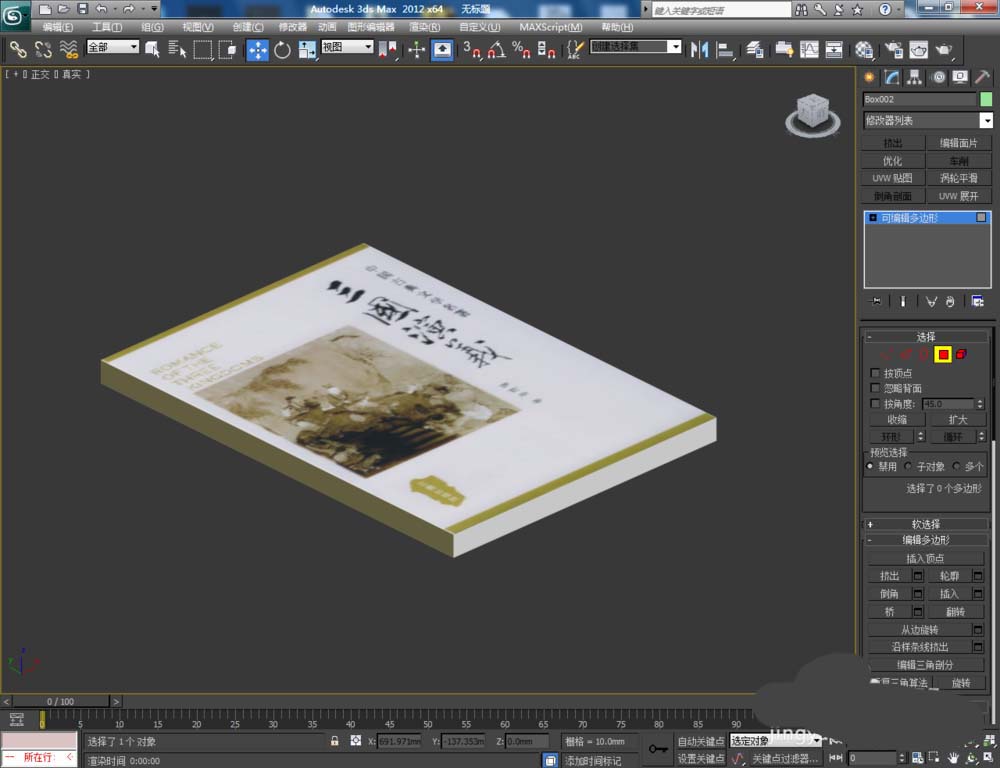Viewport: 1000px width, 768px height.
Task: Click the Rotate tool icon
Action: (282, 49)
